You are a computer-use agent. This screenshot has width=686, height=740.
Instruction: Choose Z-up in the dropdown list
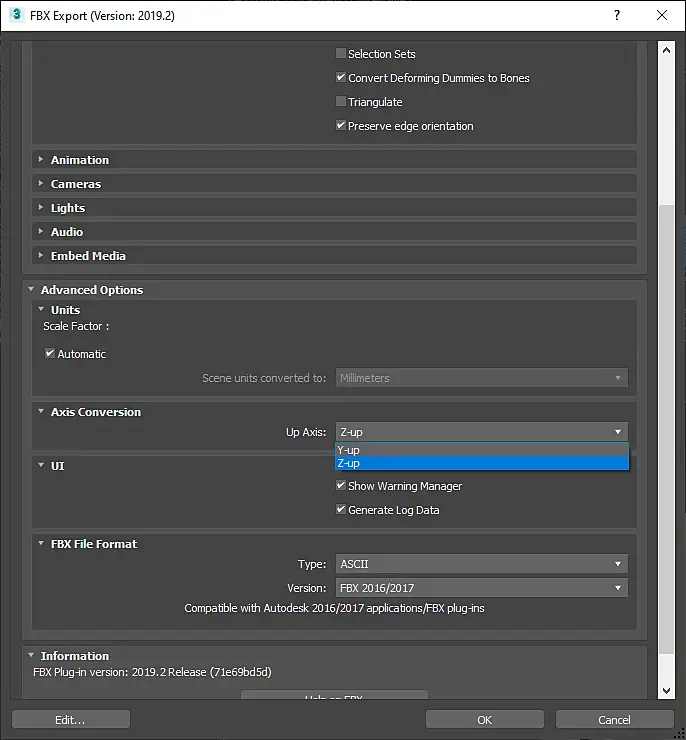(x=482, y=463)
